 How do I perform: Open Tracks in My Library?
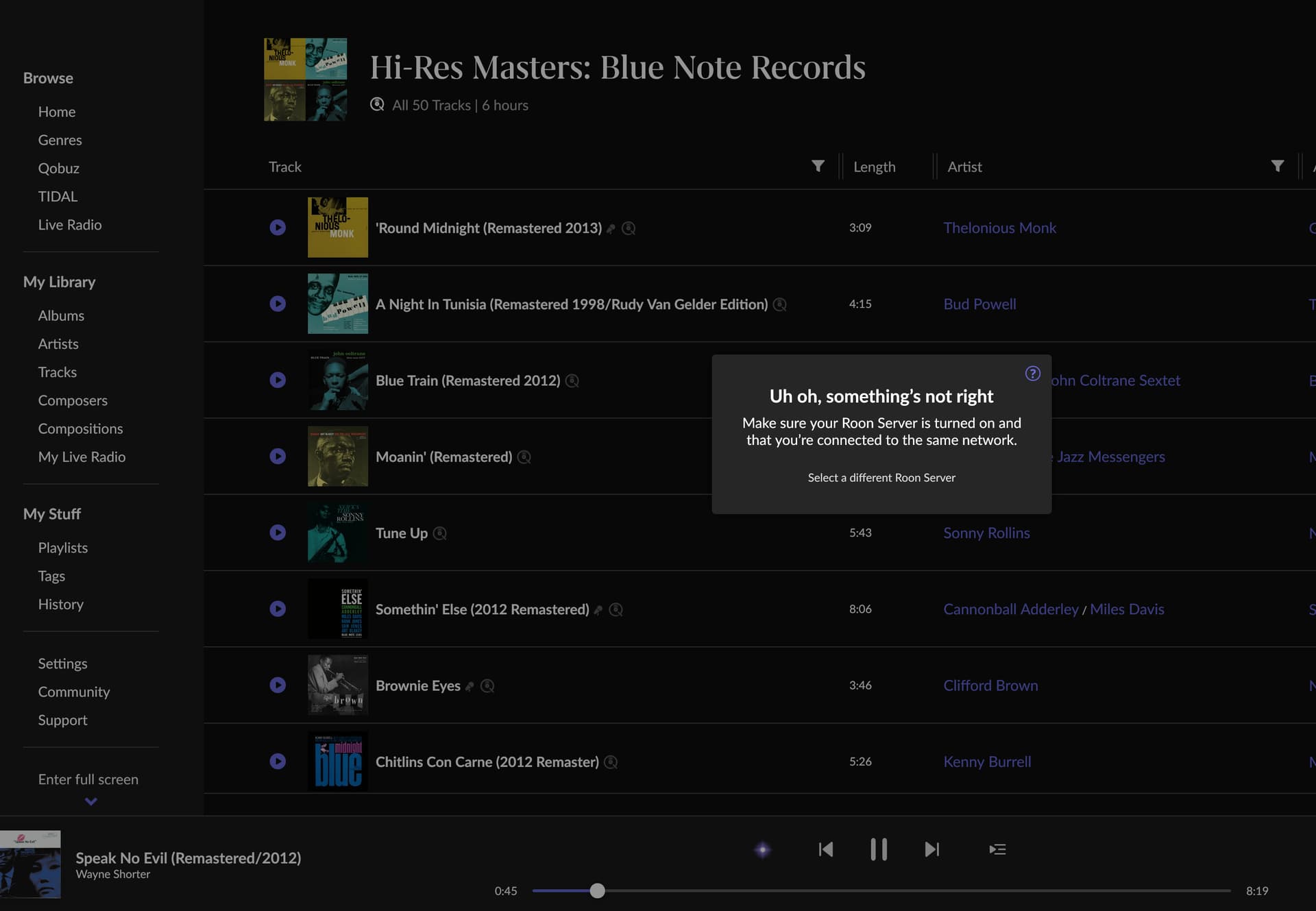coord(58,372)
